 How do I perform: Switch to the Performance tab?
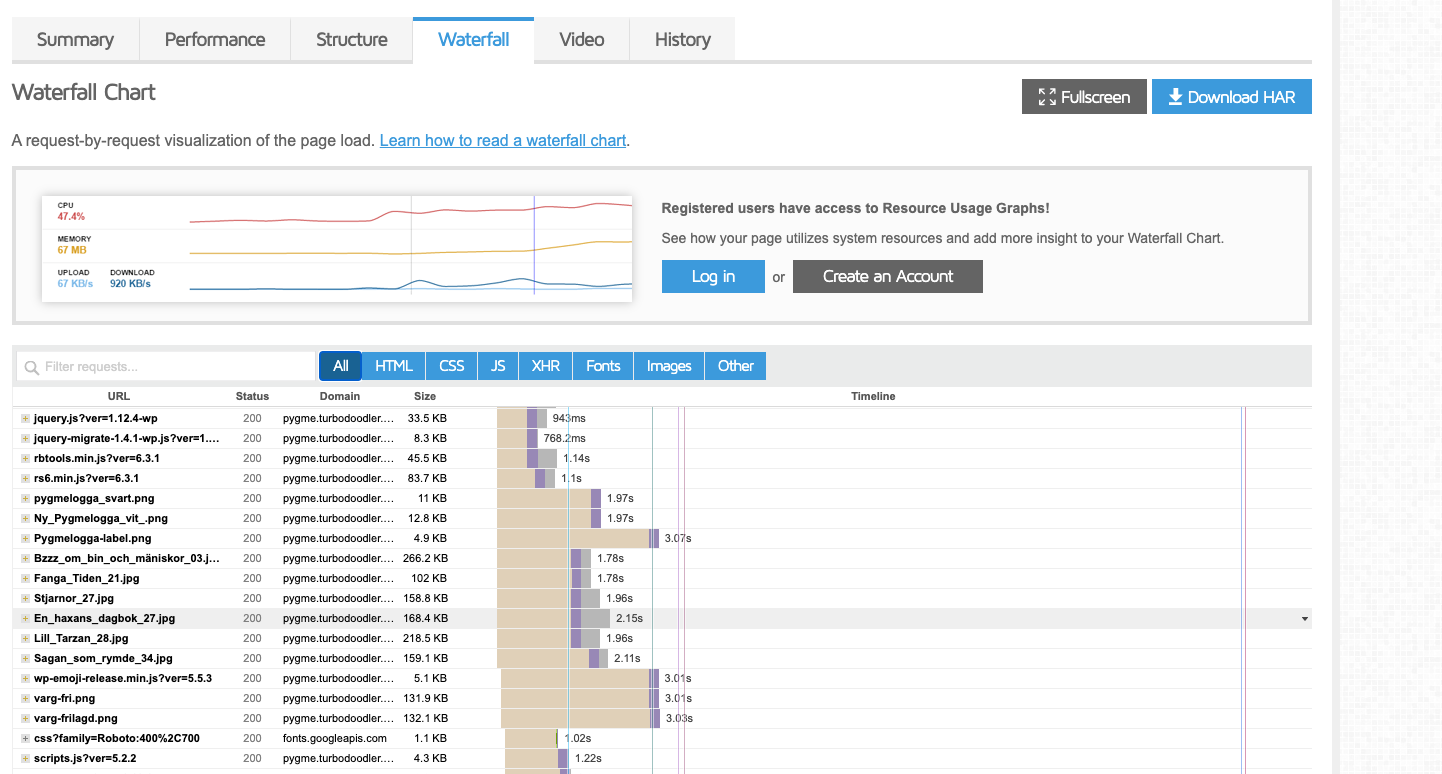(x=215, y=40)
